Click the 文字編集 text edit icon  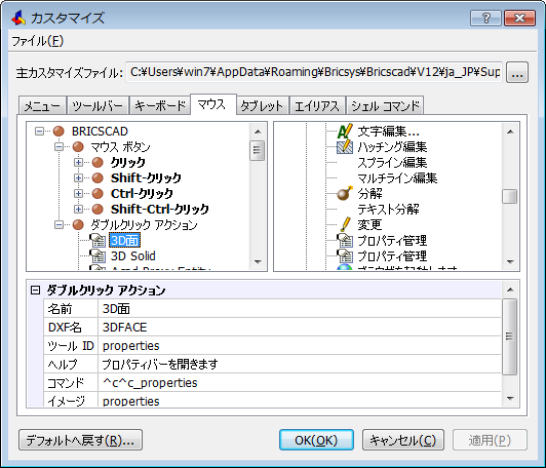(x=345, y=131)
